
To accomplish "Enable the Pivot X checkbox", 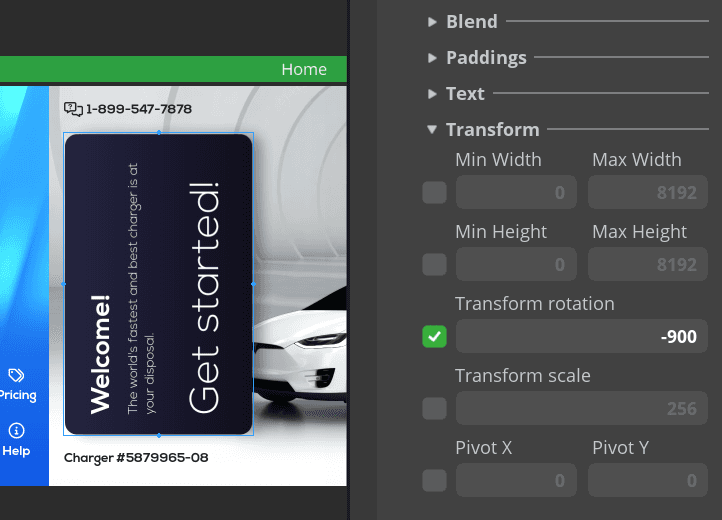I will pyautogui.click(x=434, y=481).
